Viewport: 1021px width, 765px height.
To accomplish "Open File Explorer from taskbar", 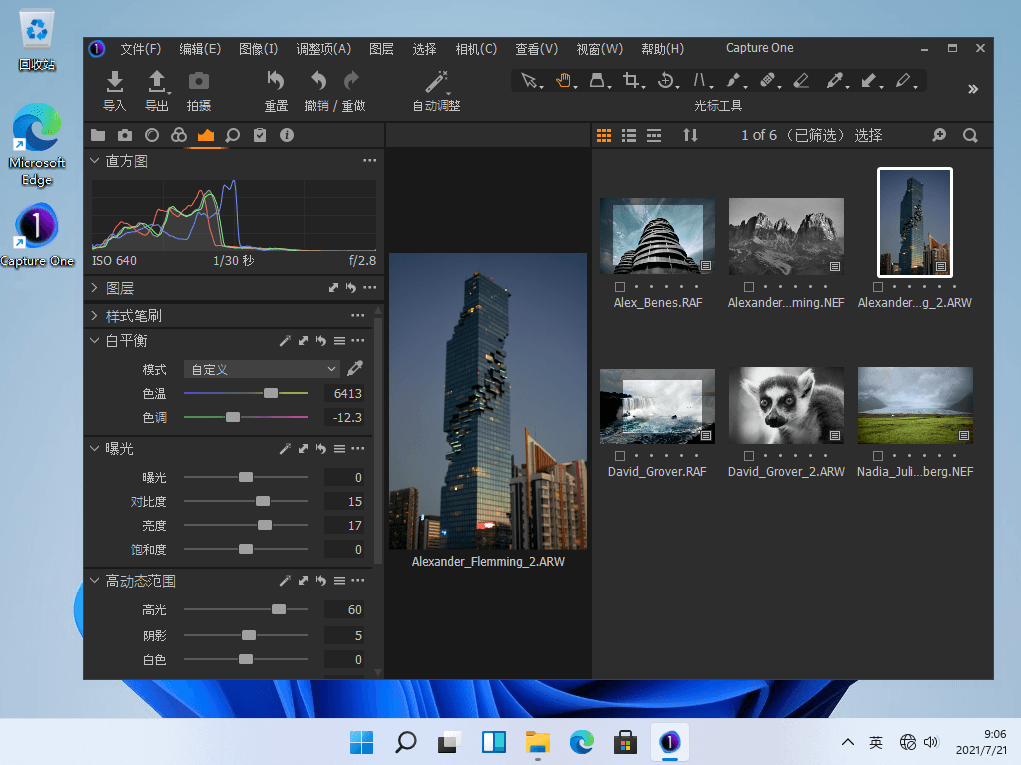I will tap(538, 742).
